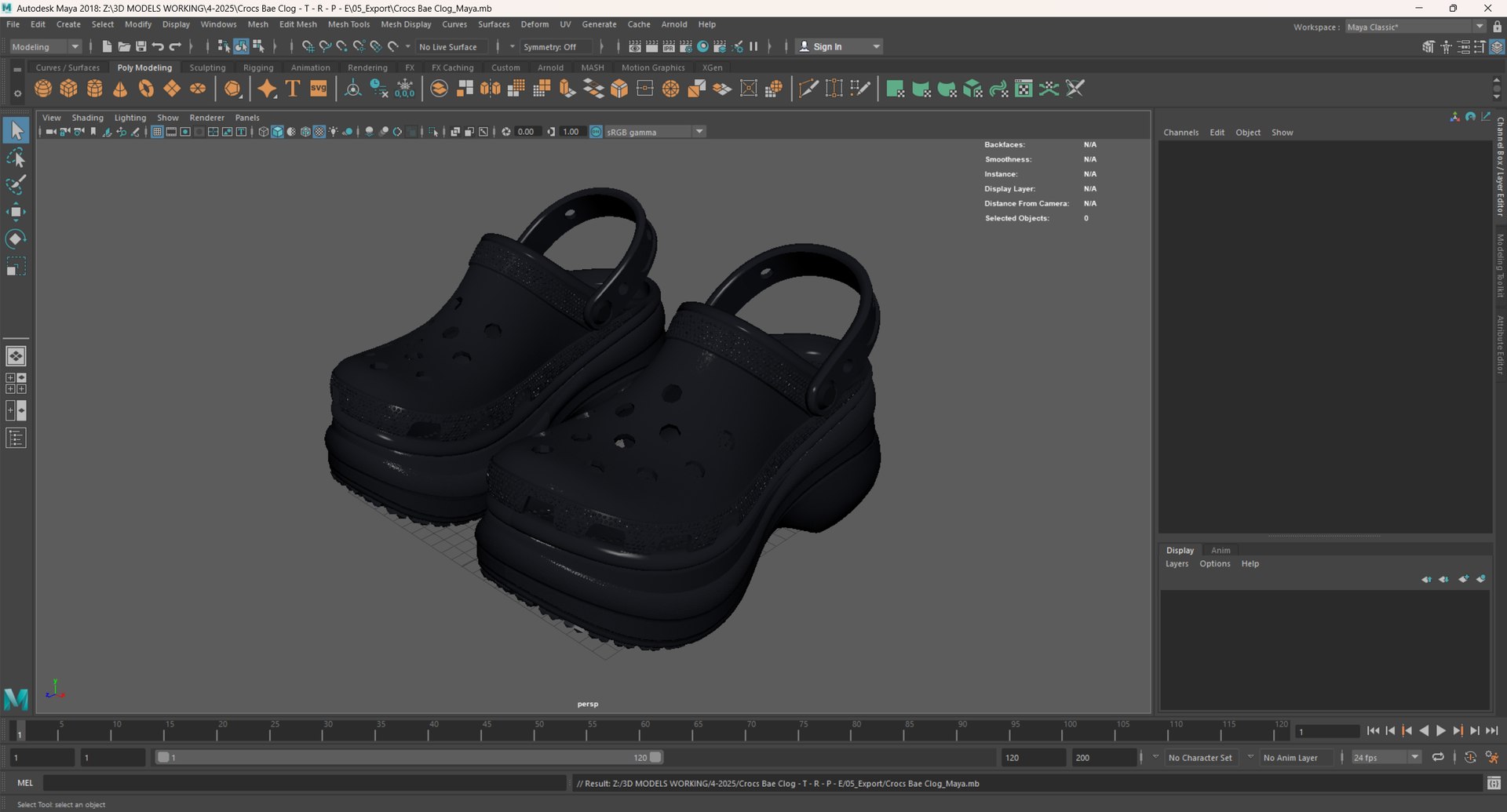Image resolution: width=1507 pixels, height=812 pixels.
Task: Switch to four-view layout icon
Action: tap(16, 383)
